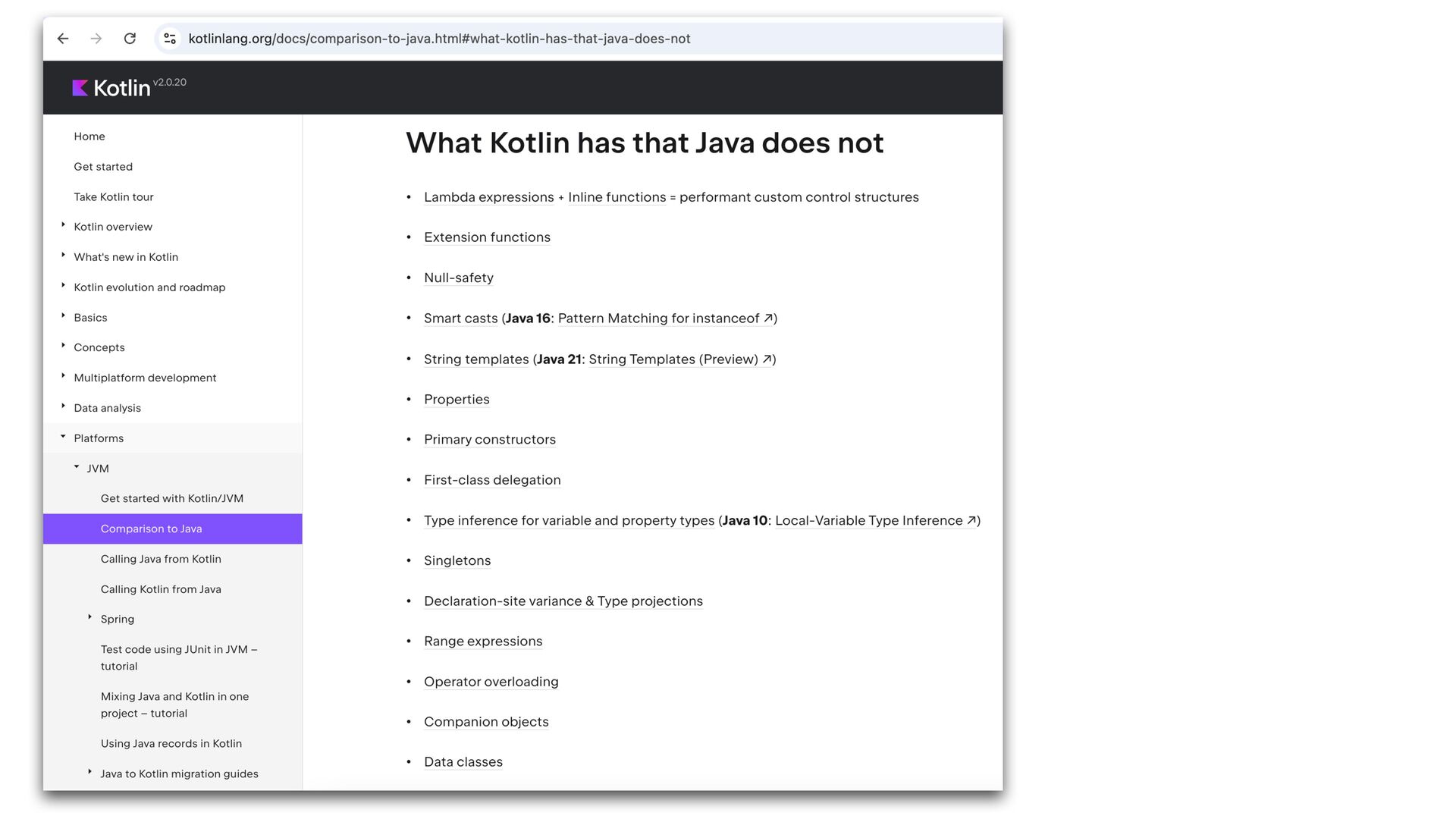Open the Singletons link
The height and width of the screenshot is (819, 1456).
point(457,561)
